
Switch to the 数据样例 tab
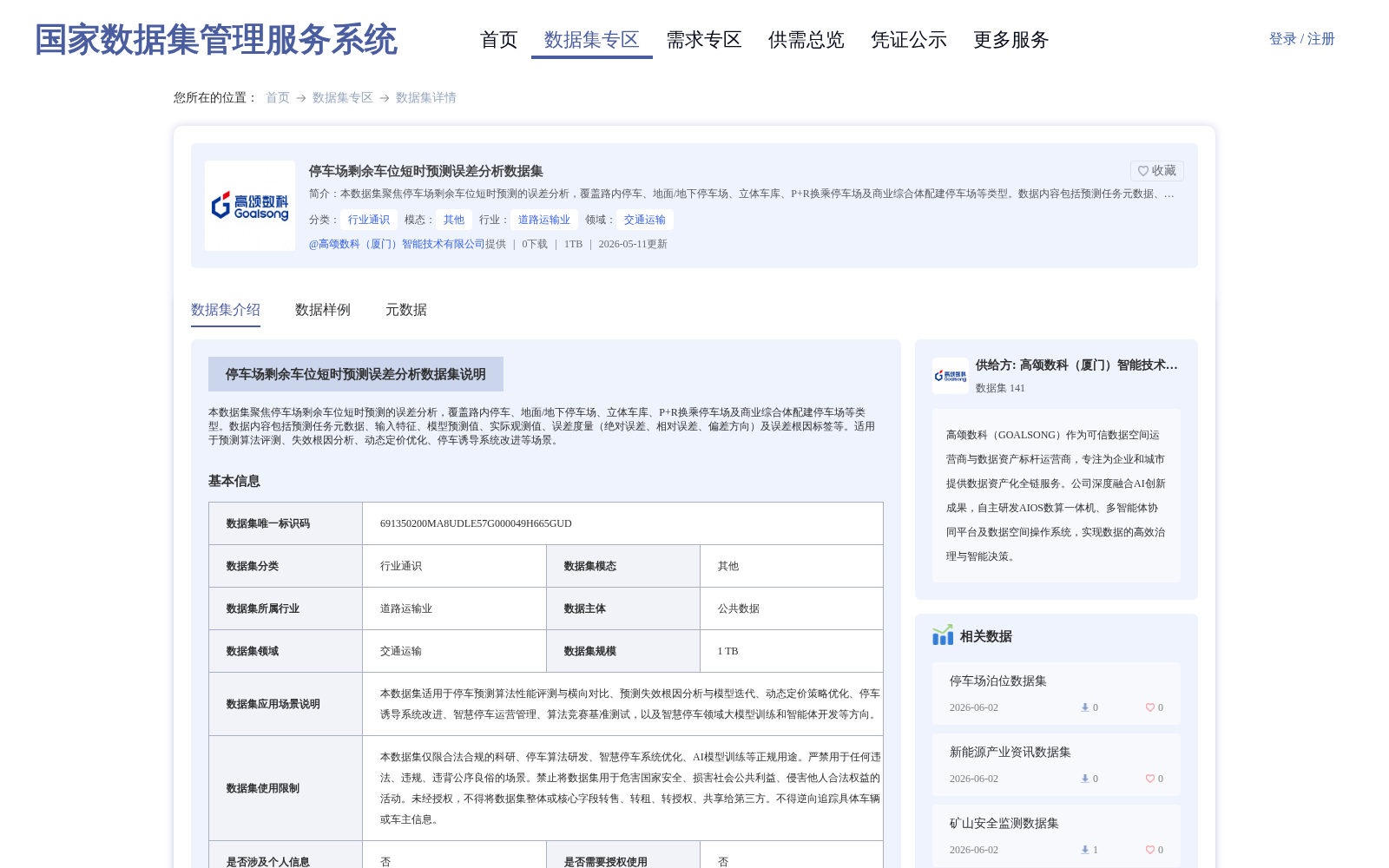tap(323, 310)
